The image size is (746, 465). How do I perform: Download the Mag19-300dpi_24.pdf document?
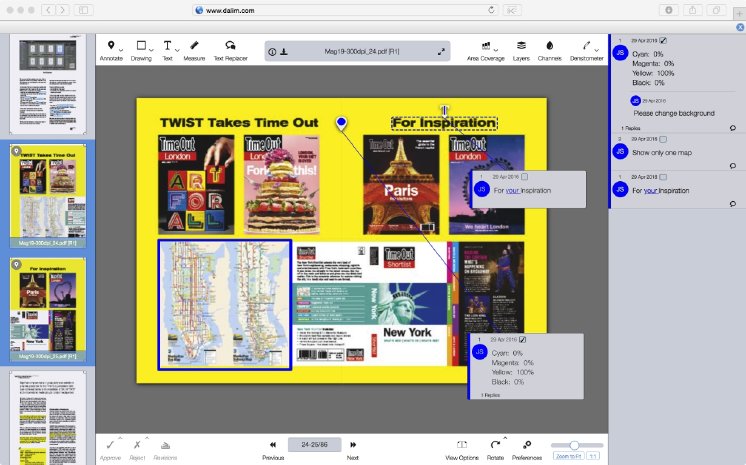click(x=284, y=52)
